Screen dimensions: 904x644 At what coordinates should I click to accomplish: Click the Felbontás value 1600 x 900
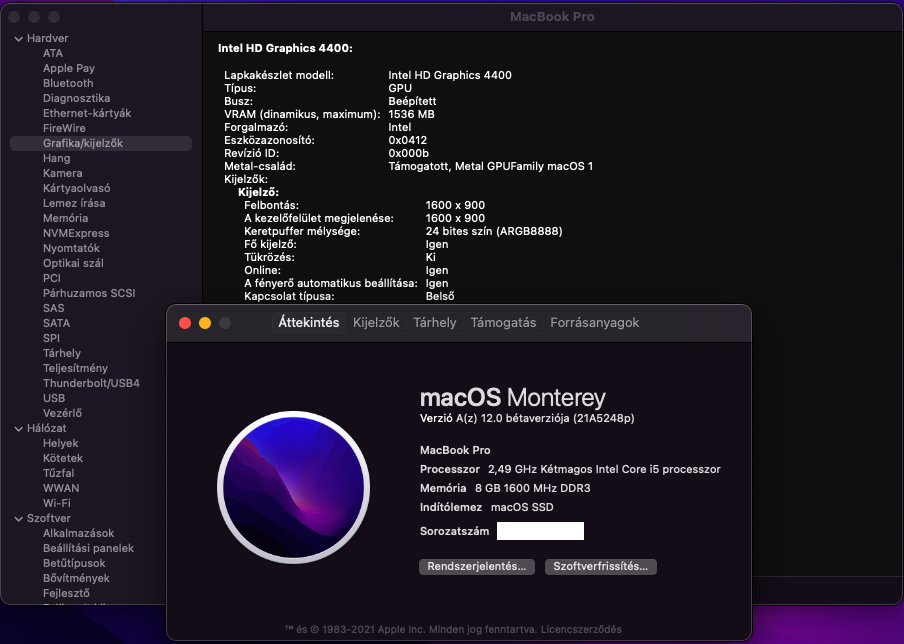(x=455, y=205)
